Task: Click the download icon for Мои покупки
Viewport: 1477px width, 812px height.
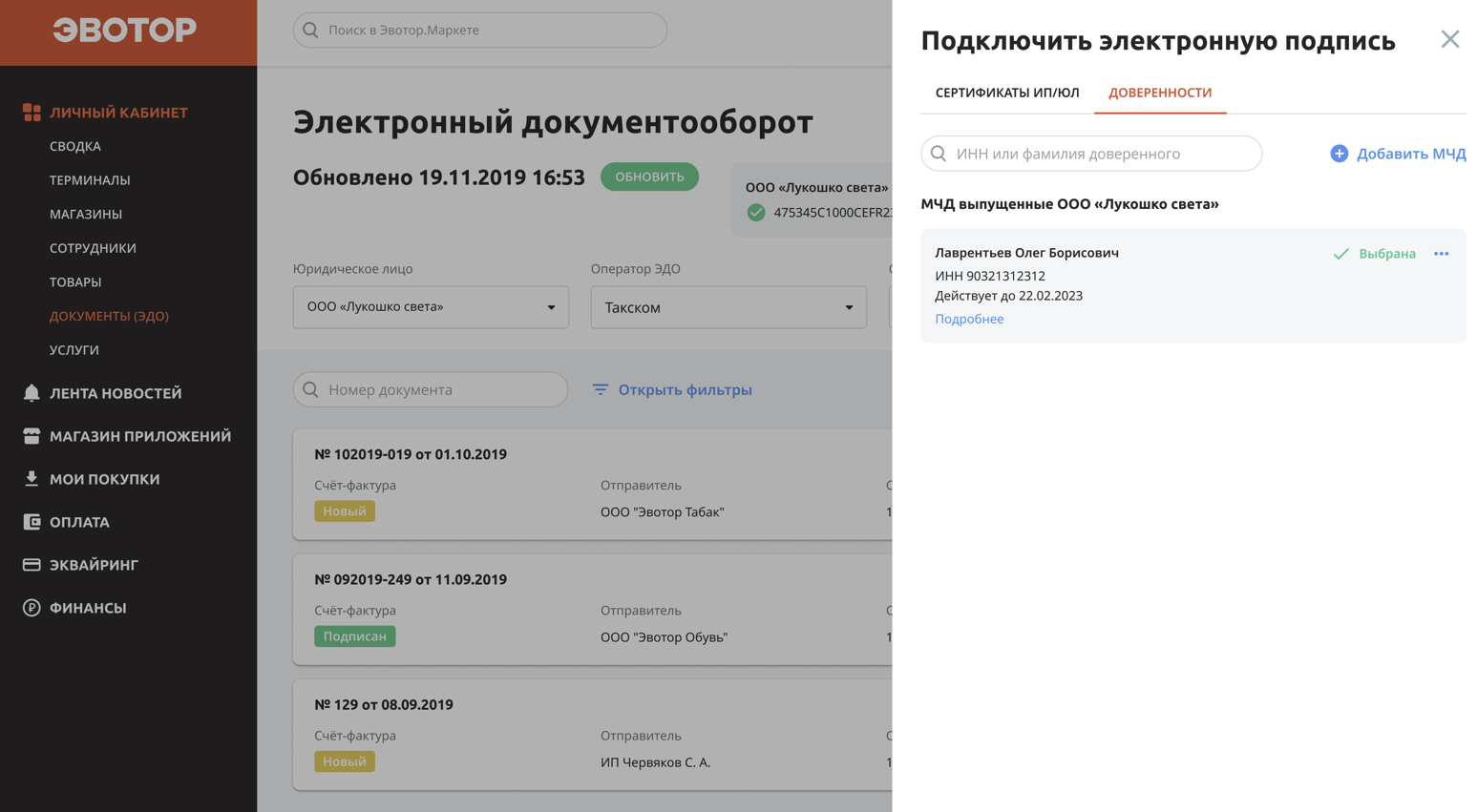Action: tap(32, 479)
